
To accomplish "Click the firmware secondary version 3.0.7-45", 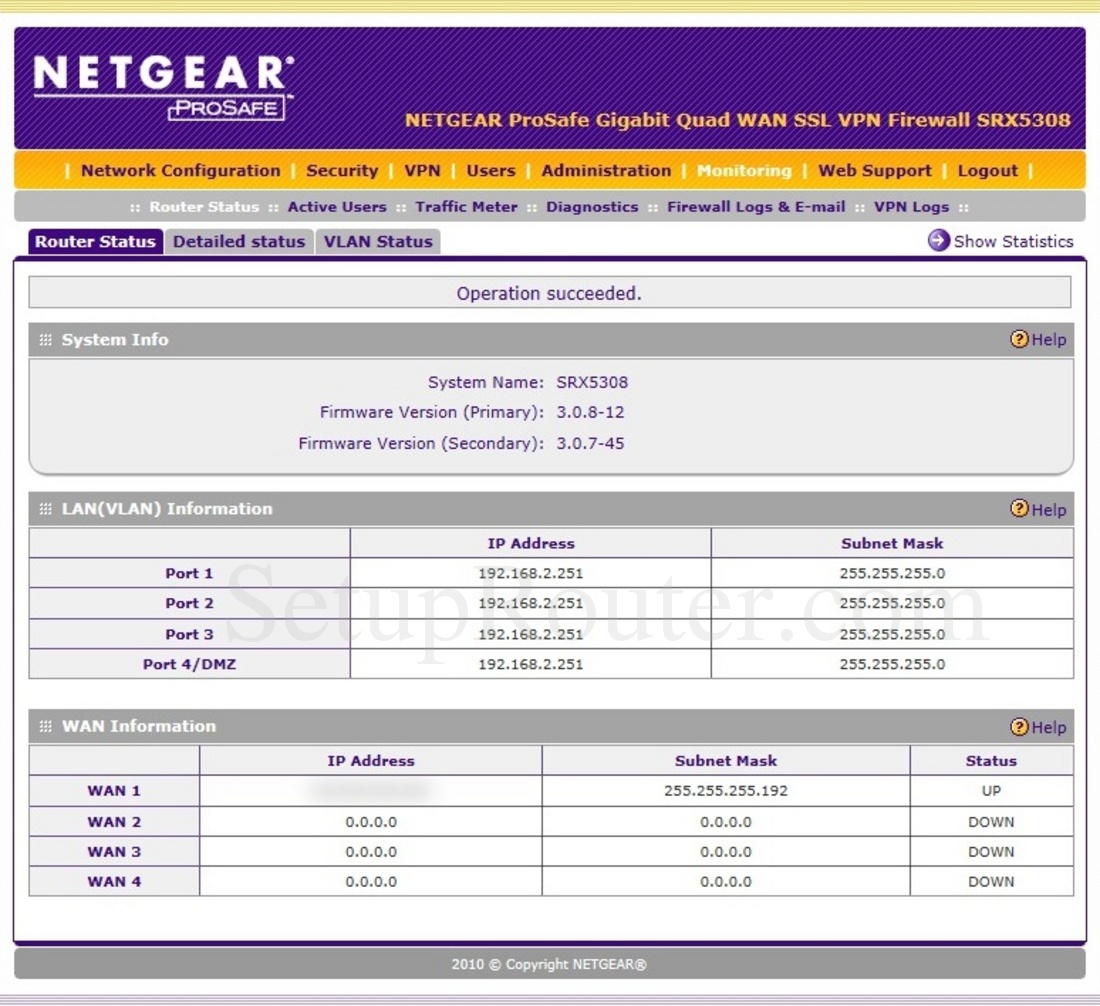I will point(590,443).
